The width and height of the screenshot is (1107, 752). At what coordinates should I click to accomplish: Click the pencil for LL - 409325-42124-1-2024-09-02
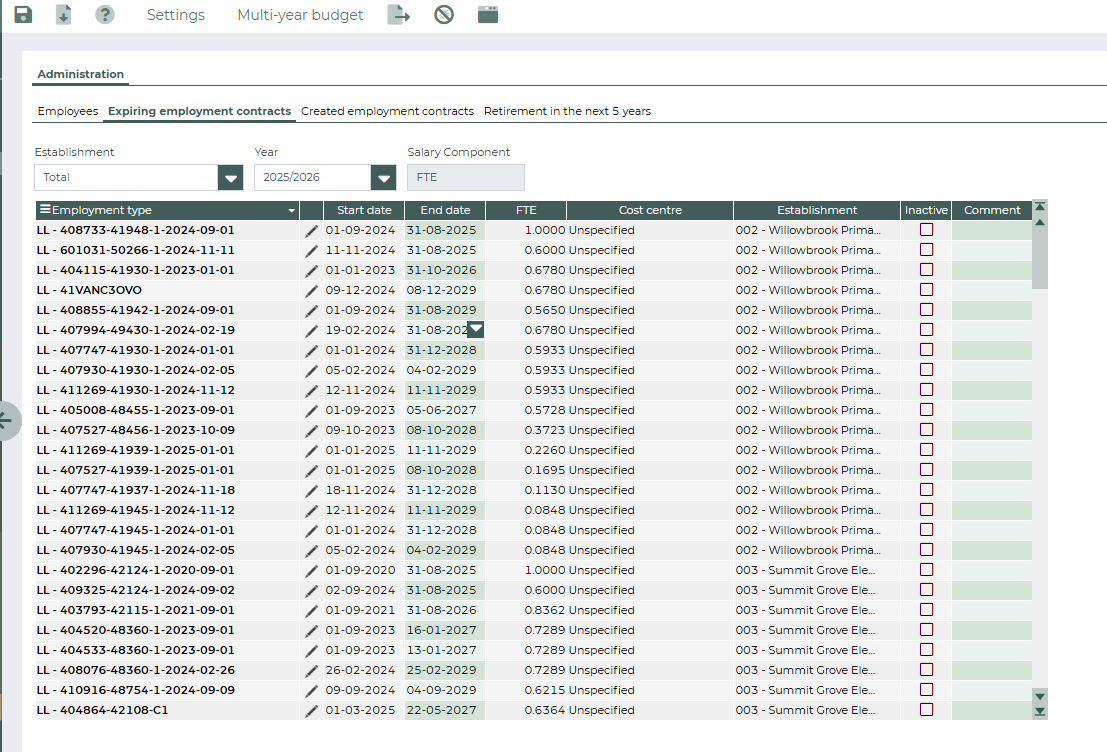tap(311, 591)
